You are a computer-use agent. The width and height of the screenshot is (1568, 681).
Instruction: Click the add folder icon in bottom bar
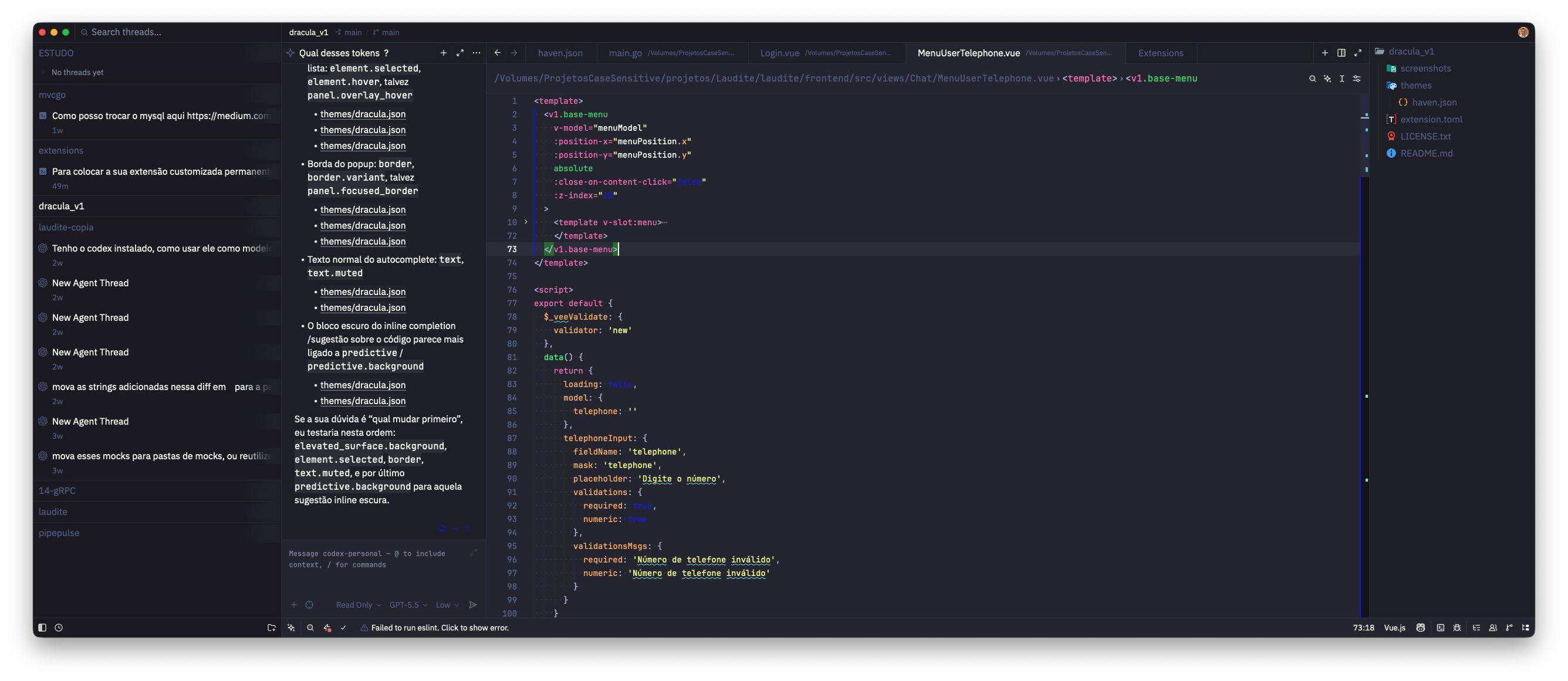coord(272,628)
